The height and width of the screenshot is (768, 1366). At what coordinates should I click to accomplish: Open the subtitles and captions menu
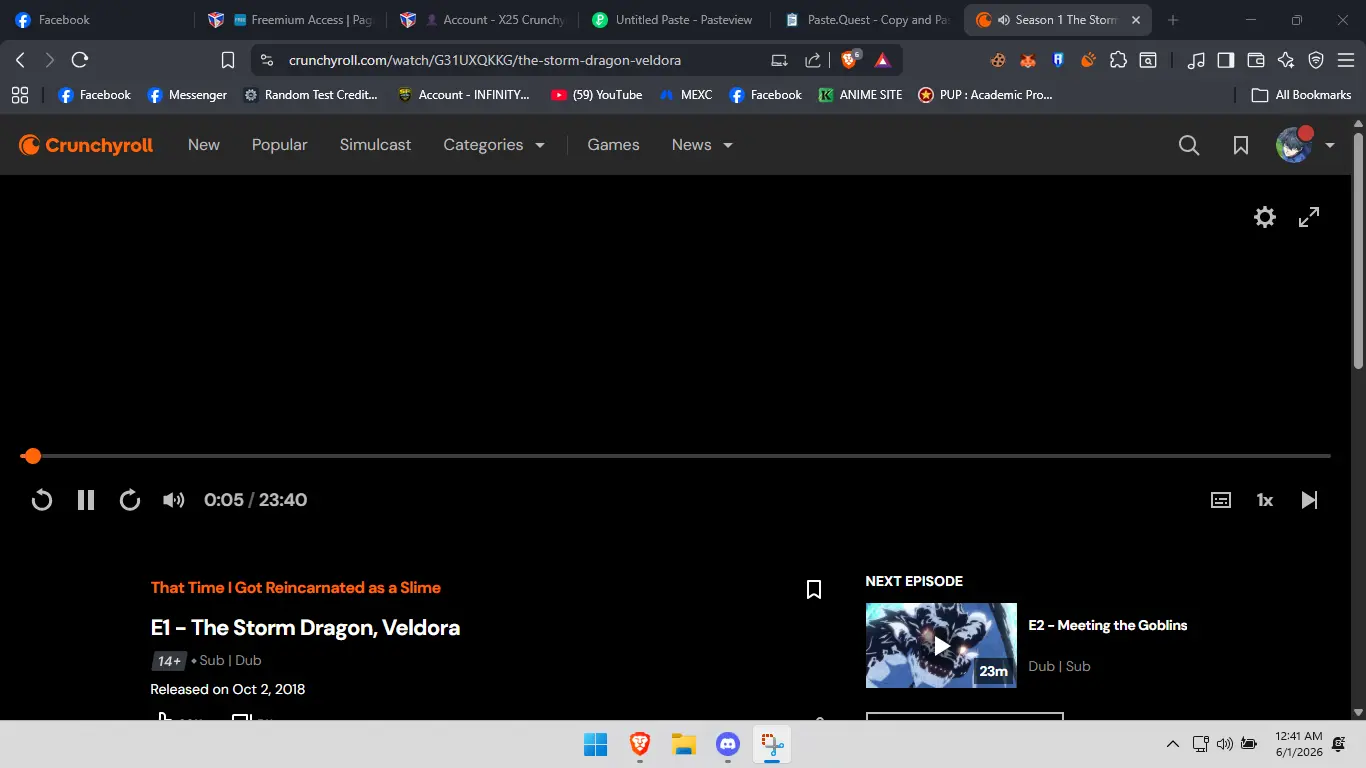pos(1221,500)
